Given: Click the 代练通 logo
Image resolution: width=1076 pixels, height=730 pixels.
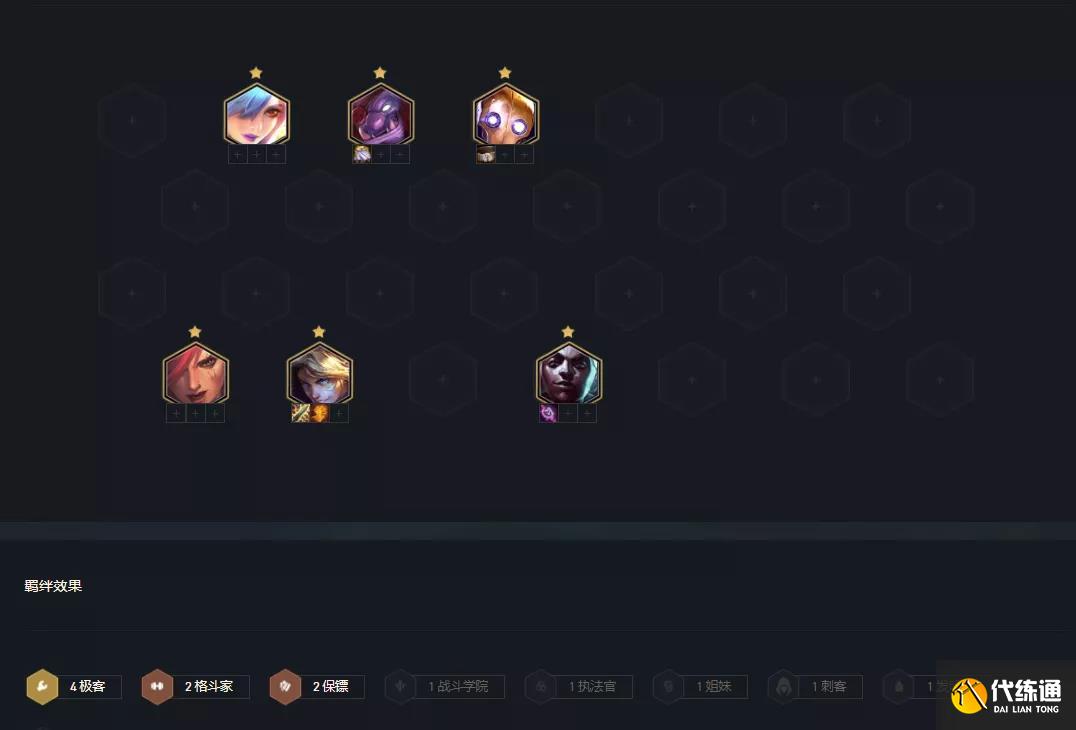Looking at the screenshot, I should [1007, 696].
